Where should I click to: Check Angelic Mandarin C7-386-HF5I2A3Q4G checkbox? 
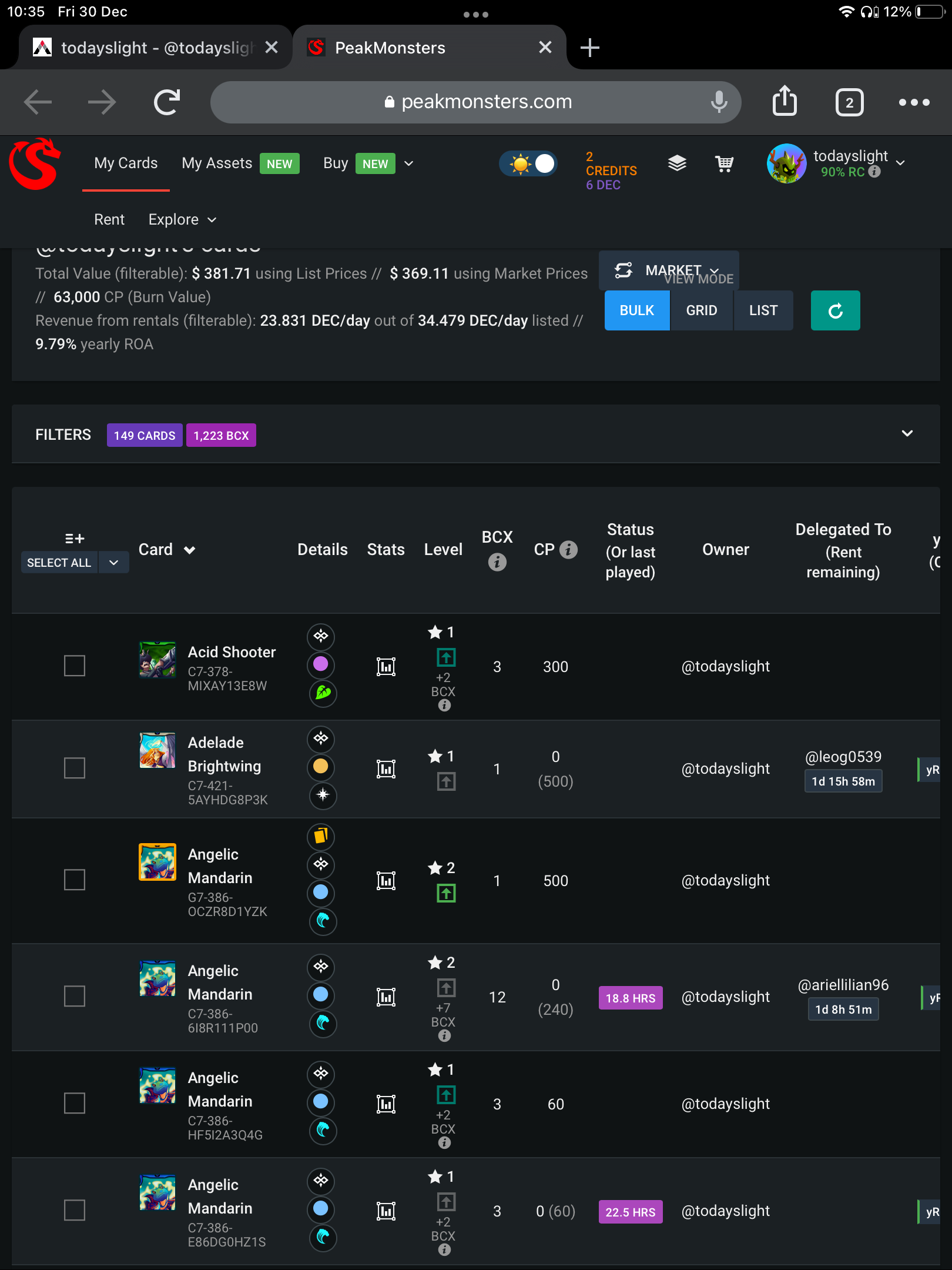pyautogui.click(x=75, y=1103)
